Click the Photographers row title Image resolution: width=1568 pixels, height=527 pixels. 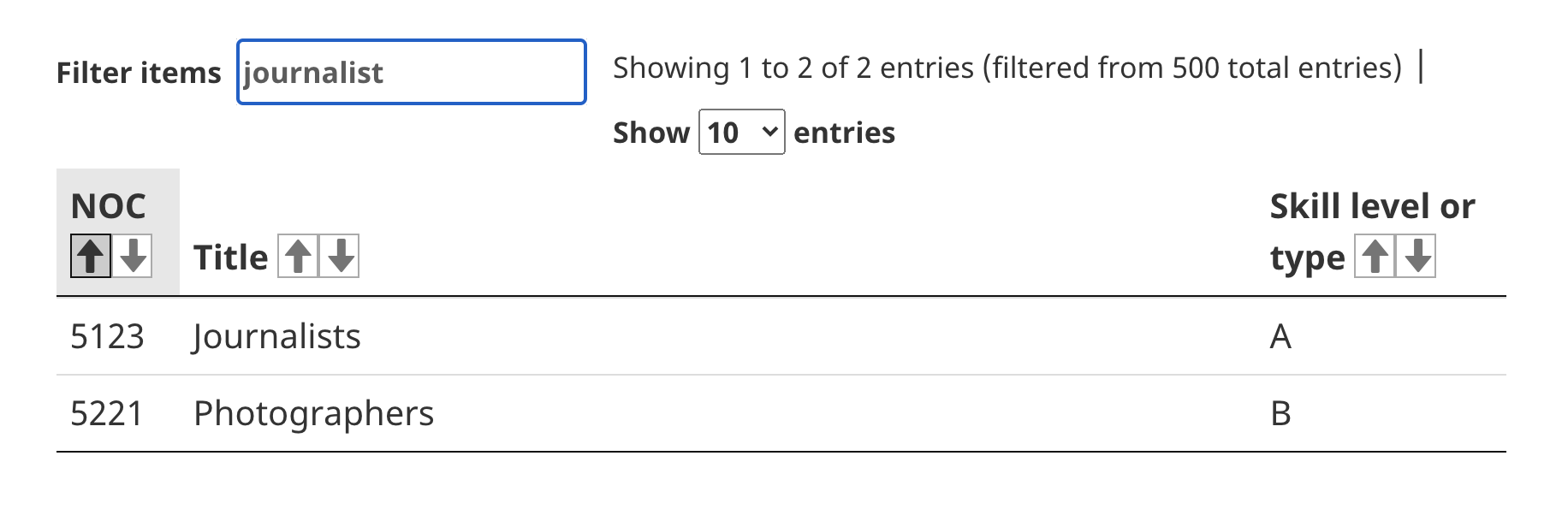[x=314, y=414]
